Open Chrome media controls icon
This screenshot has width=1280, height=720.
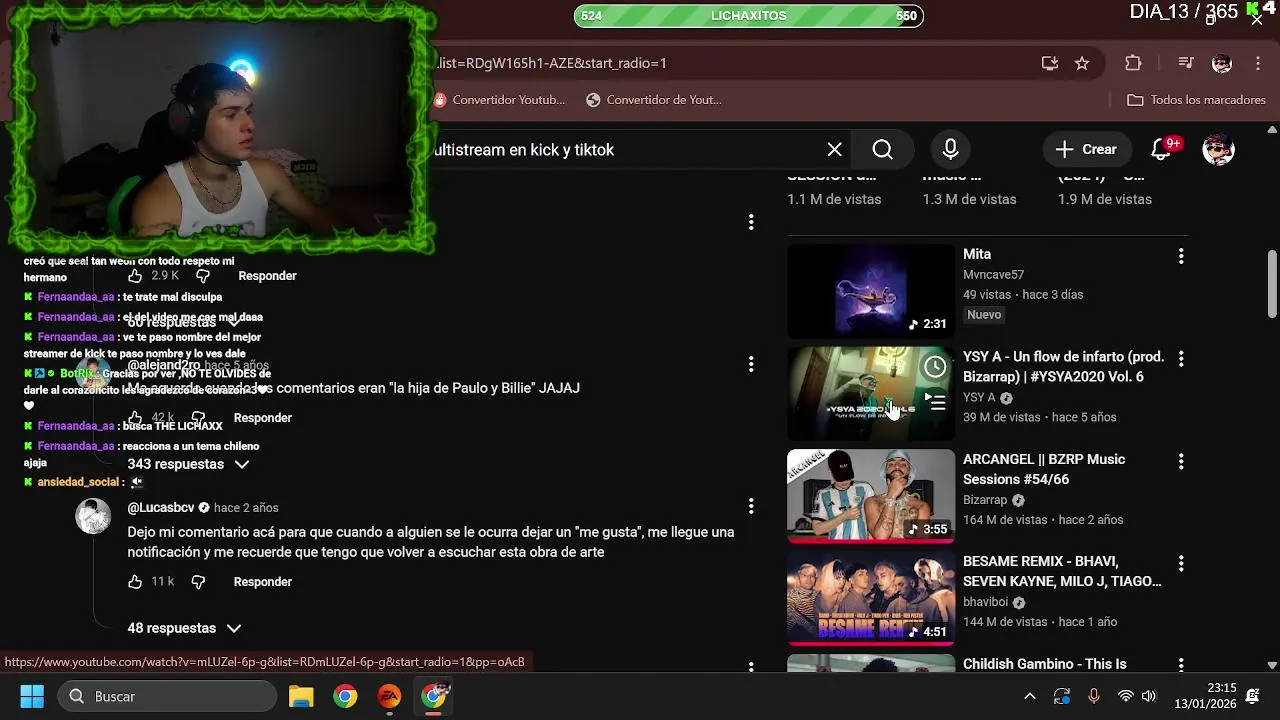click(1186, 63)
